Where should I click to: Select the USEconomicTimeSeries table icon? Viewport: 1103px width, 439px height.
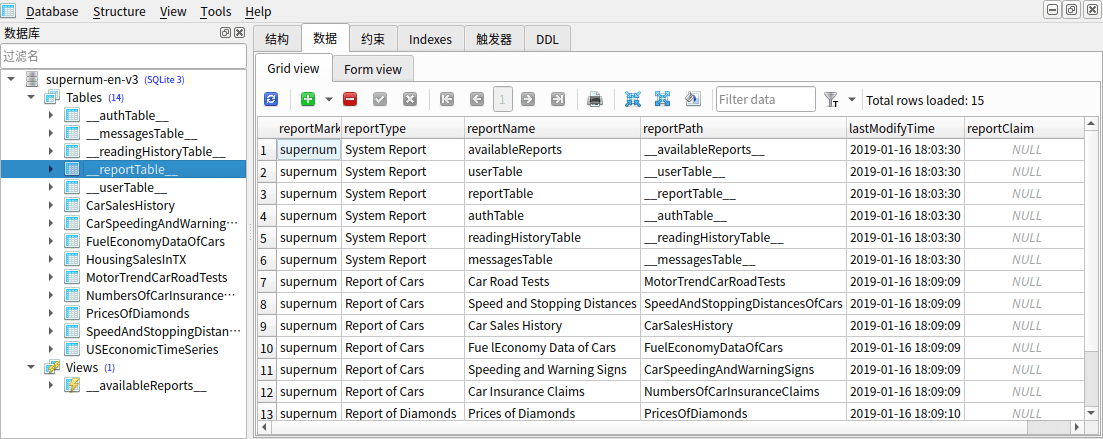(x=72, y=349)
